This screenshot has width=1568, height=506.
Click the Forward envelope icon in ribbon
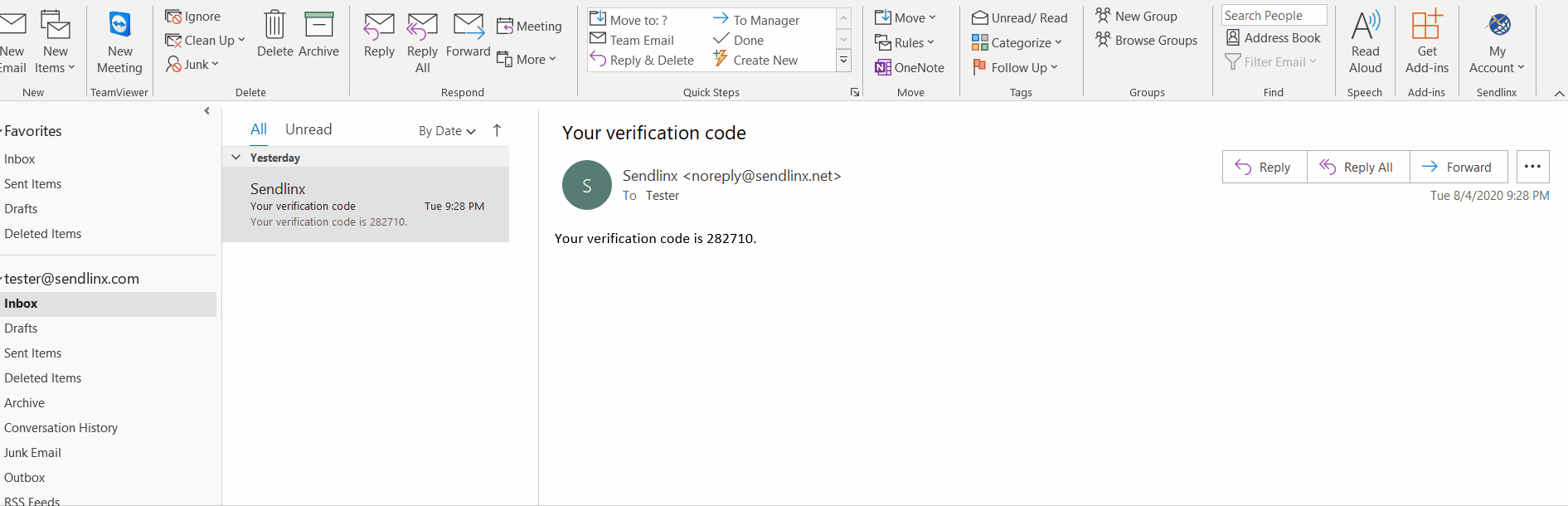(468, 26)
